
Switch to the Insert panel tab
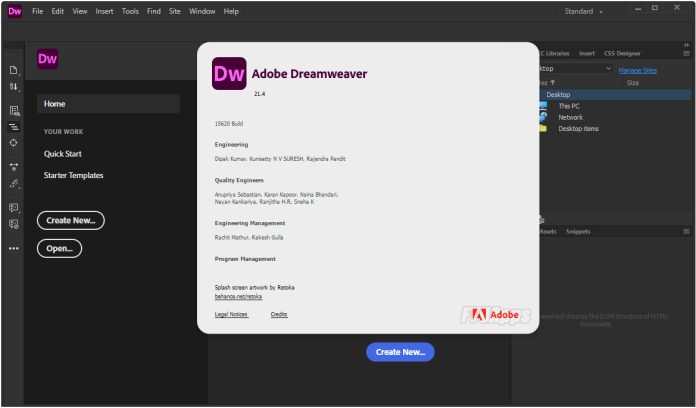tap(587, 53)
